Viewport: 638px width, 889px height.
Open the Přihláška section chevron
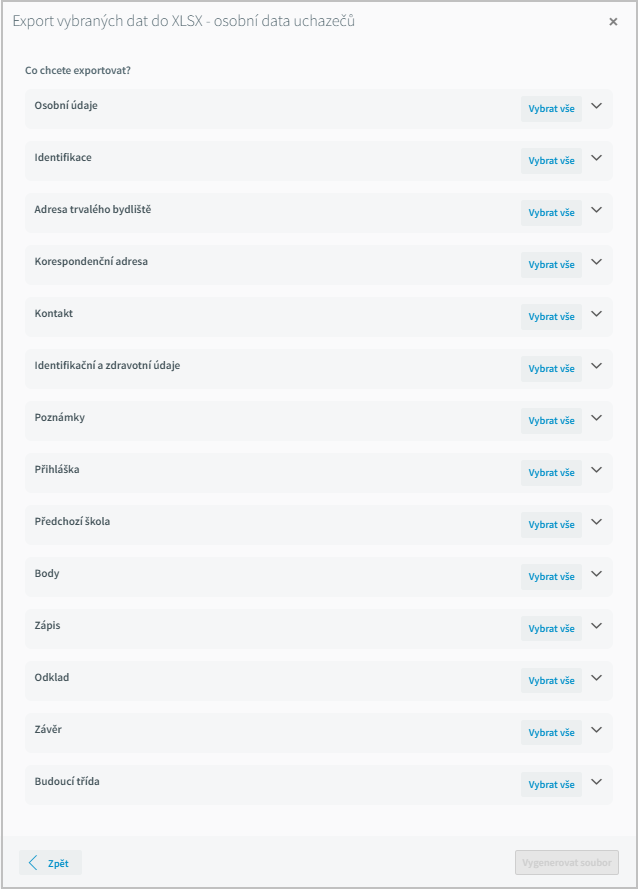(597, 471)
